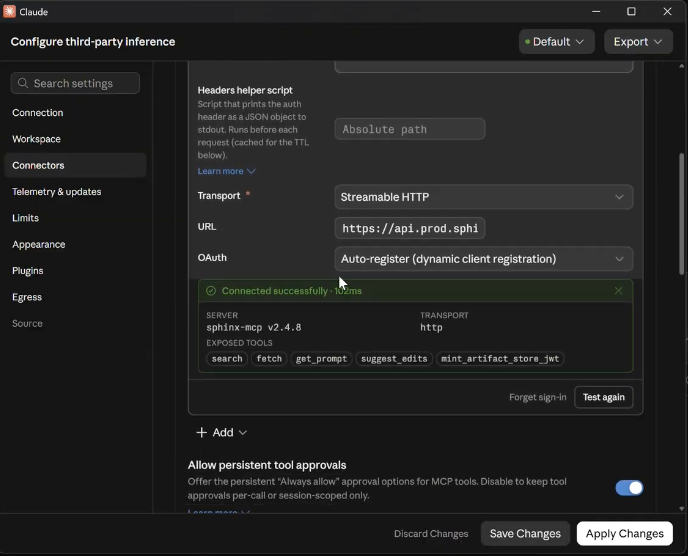Open the OAuth Auto-register dropdown

(x=484, y=259)
